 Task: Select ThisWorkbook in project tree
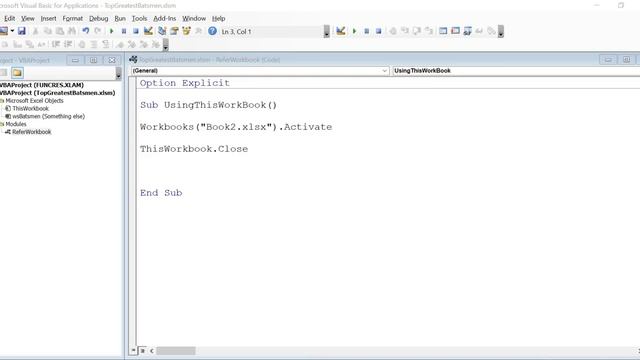click(30, 109)
